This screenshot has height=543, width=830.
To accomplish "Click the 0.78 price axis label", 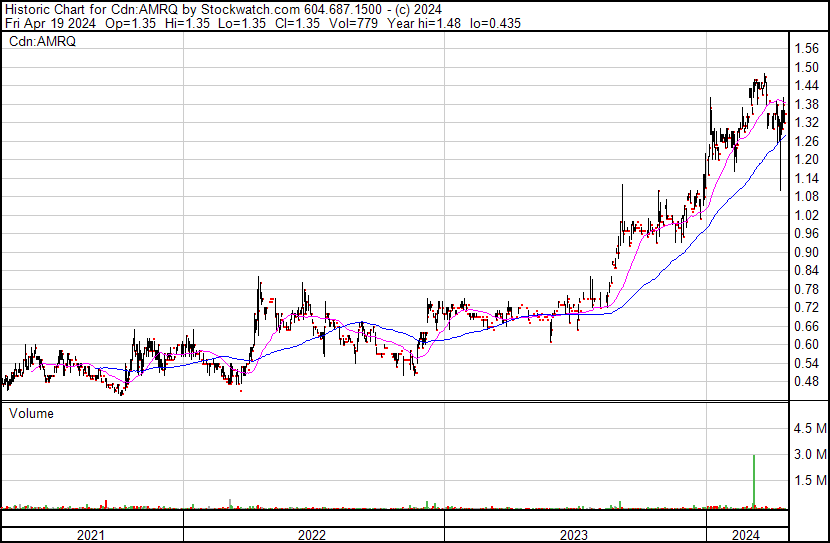I will click(x=806, y=289).
